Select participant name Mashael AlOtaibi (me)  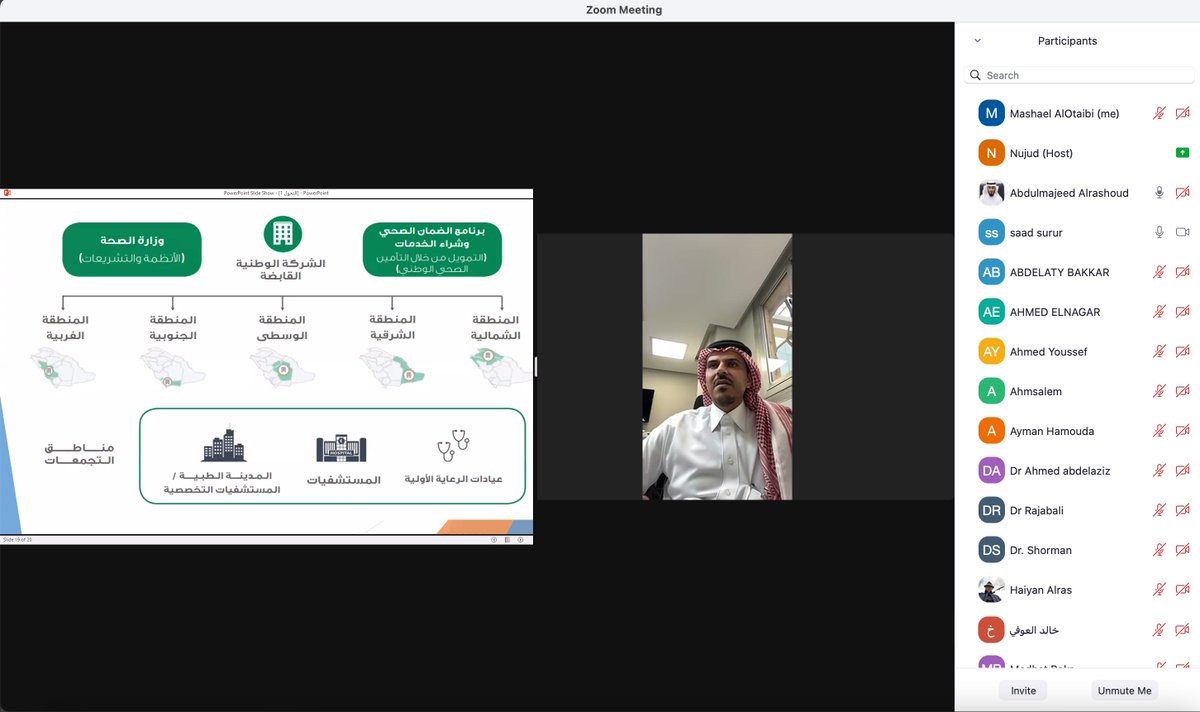[1064, 114]
